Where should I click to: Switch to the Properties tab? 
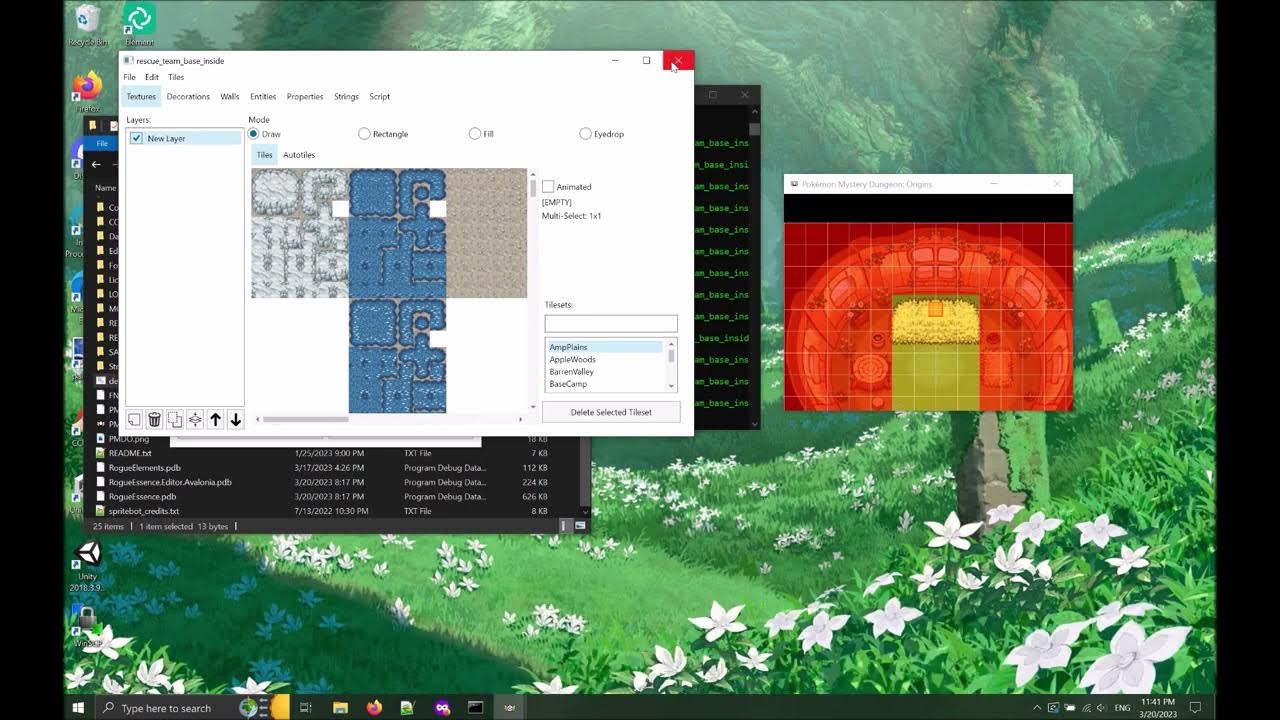click(x=305, y=97)
